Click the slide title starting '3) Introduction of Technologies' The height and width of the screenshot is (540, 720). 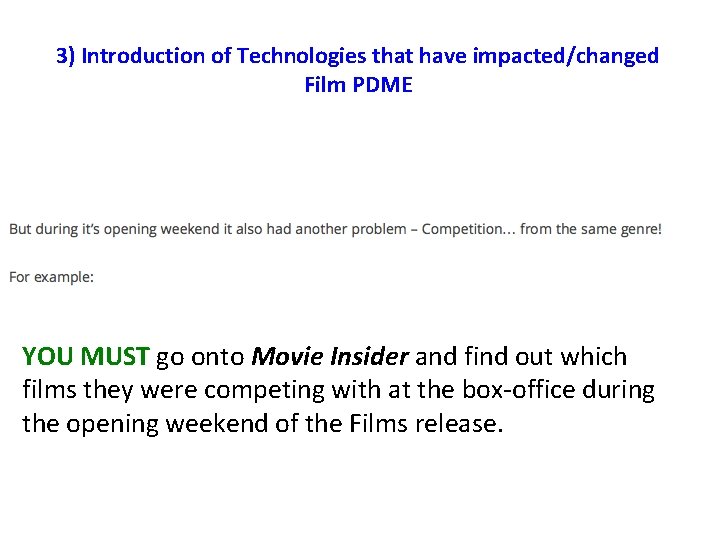click(357, 56)
